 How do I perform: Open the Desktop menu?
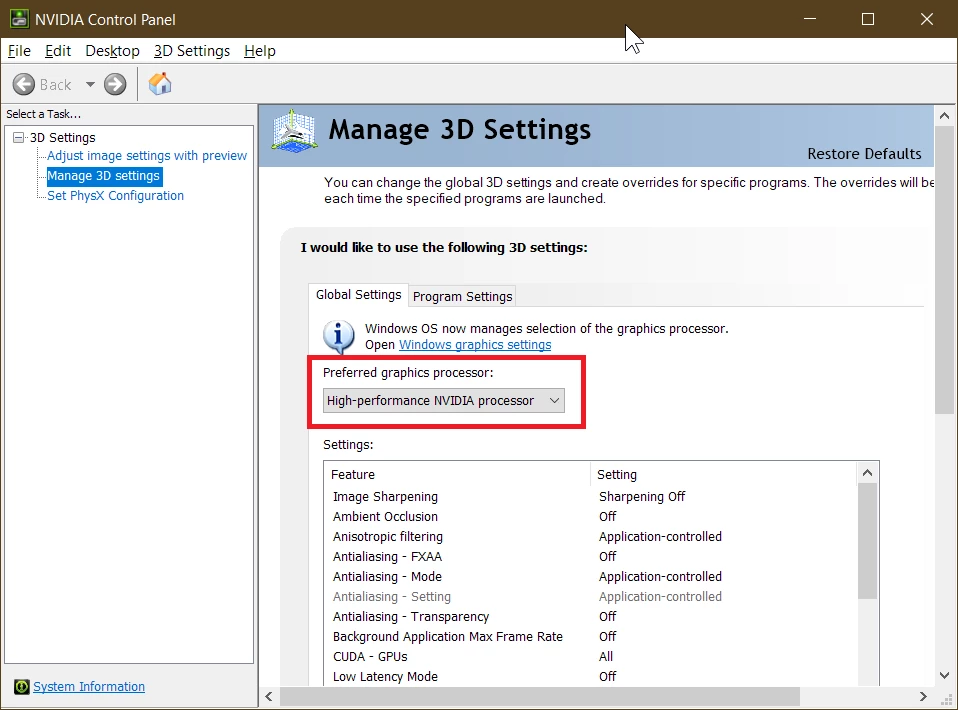point(112,51)
